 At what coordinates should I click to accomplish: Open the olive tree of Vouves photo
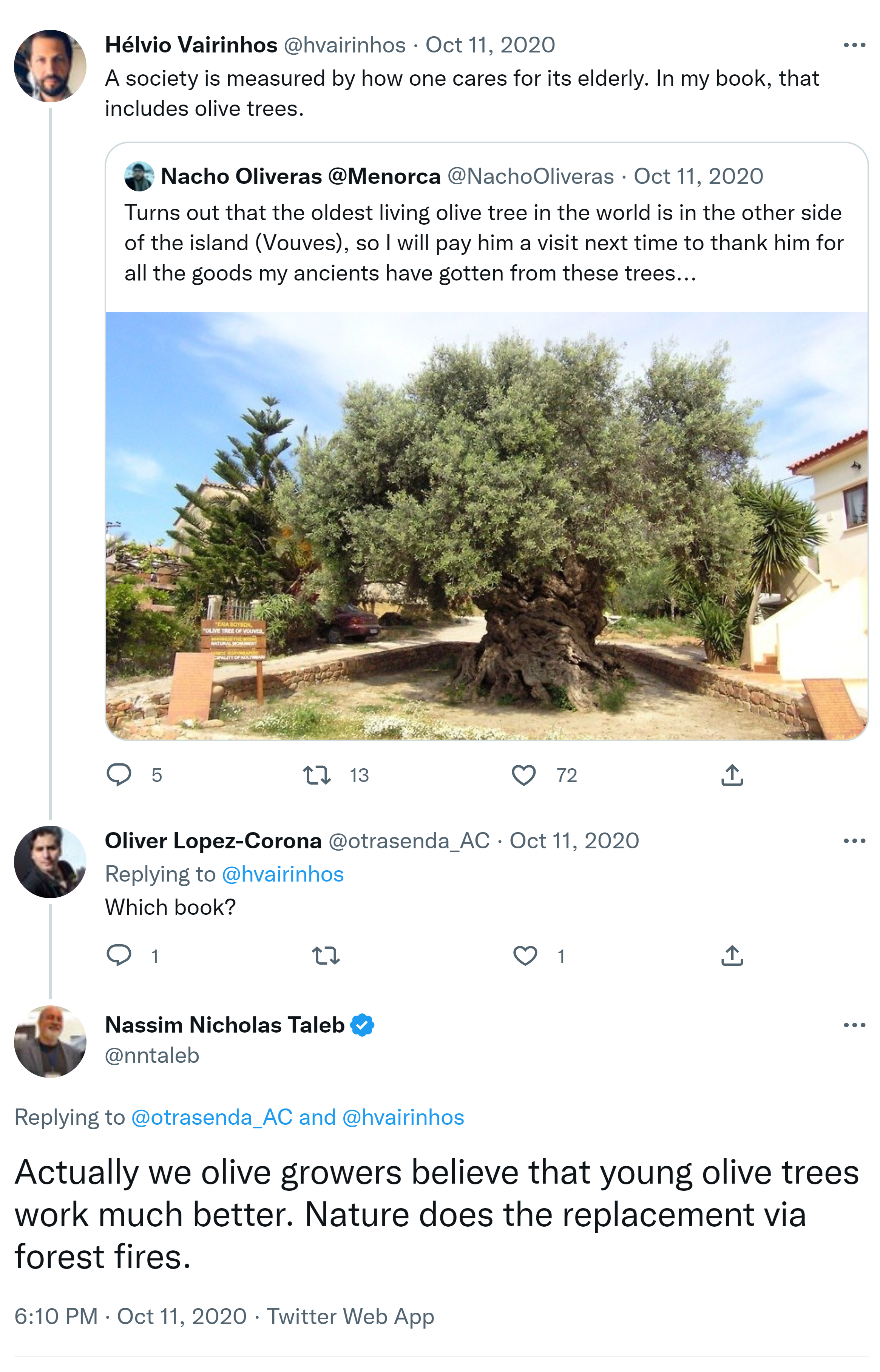click(x=487, y=526)
